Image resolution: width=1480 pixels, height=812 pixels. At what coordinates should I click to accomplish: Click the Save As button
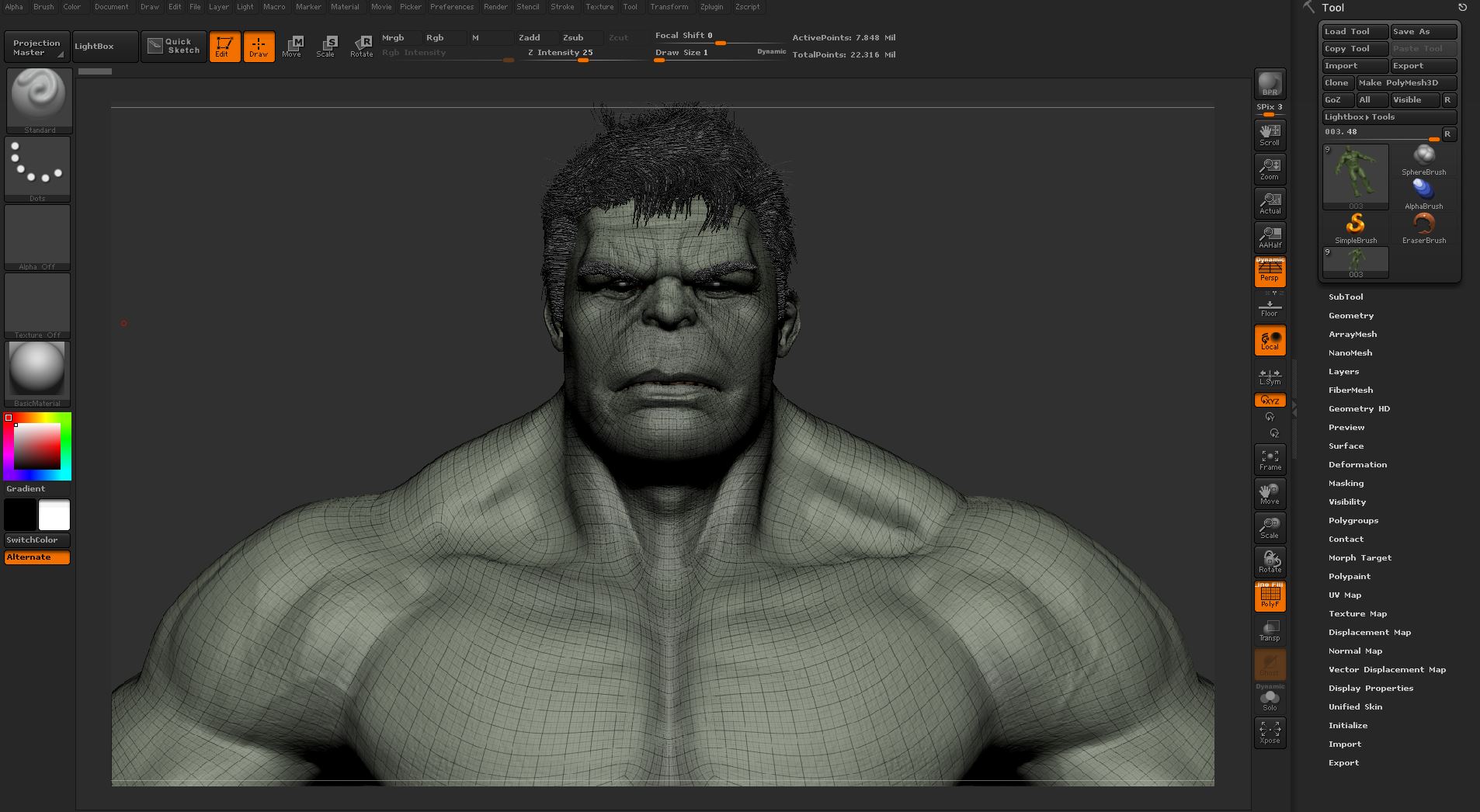click(x=1423, y=32)
